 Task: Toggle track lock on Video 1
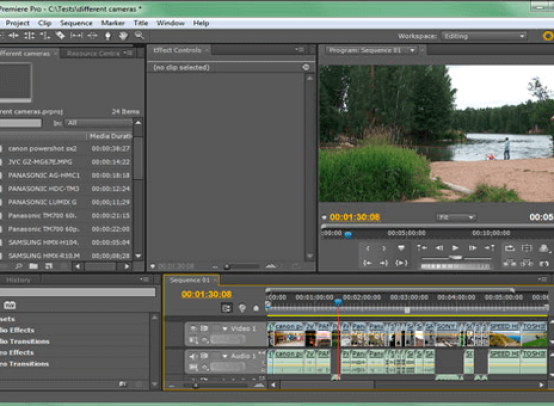point(216,329)
